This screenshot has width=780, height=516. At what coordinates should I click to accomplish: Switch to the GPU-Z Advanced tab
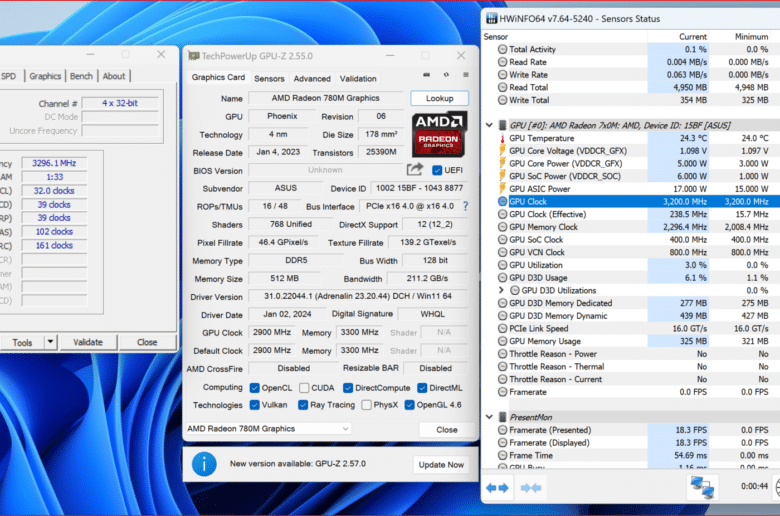click(x=312, y=79)
